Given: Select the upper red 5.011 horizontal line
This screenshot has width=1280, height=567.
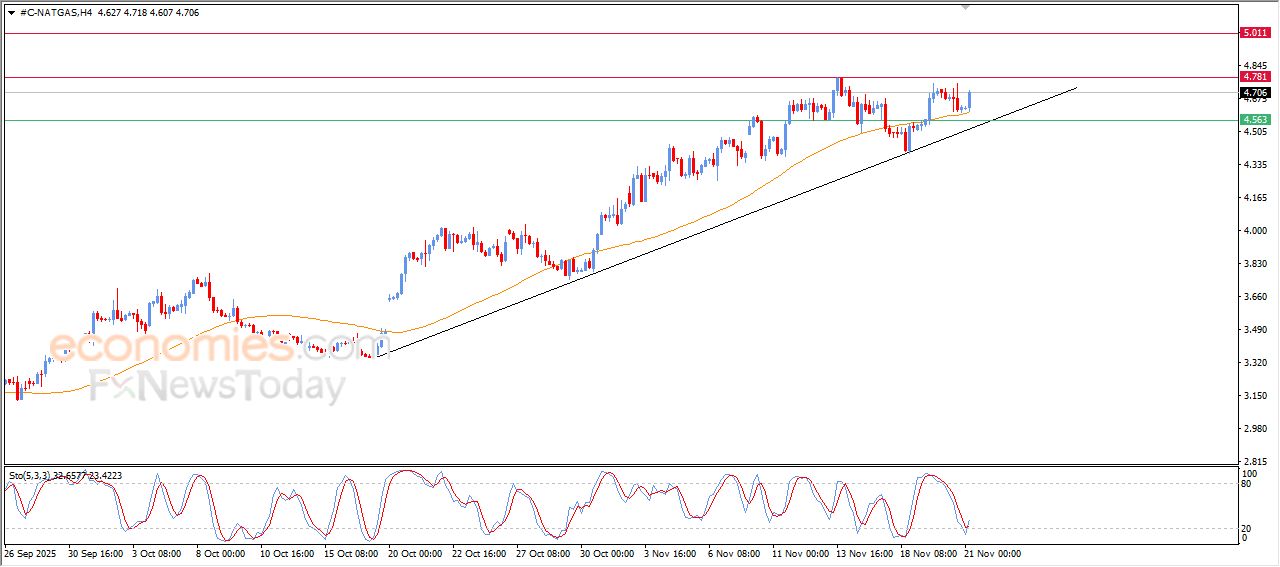Looking at the screenshot, I should click(620, 33).
